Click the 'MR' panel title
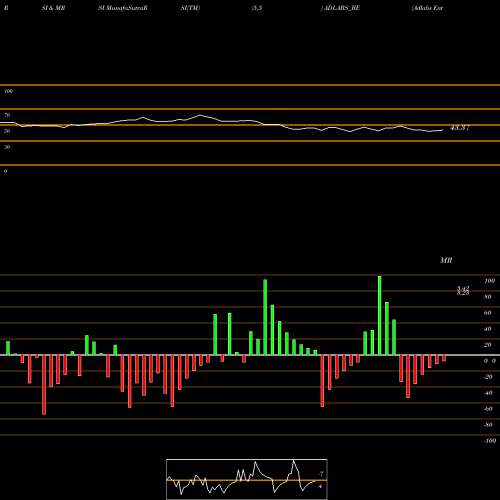The height and width of the screenshot is (500, 500). [446, 260]
